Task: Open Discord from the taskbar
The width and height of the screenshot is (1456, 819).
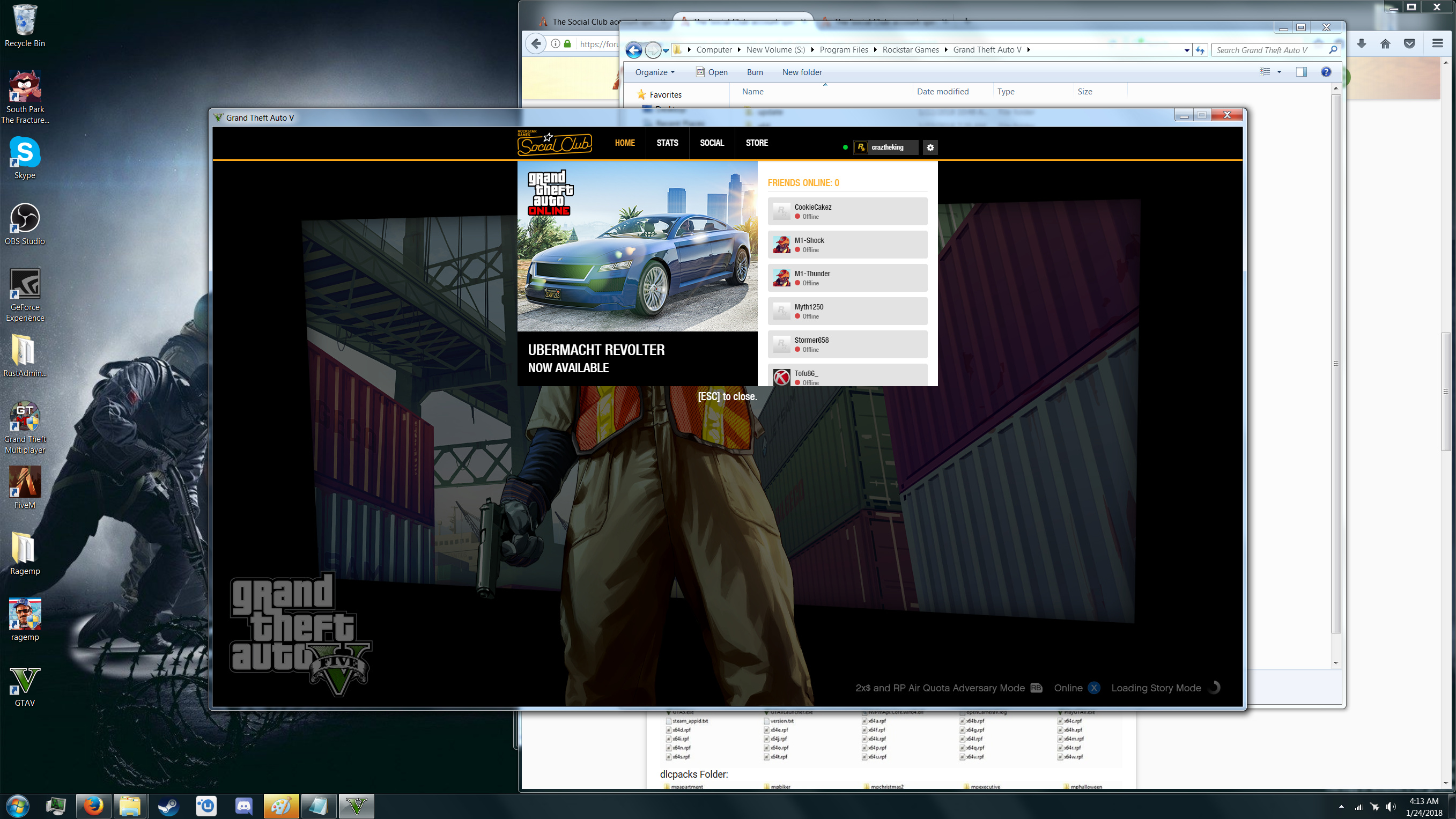Action: [x=243, y=806]
